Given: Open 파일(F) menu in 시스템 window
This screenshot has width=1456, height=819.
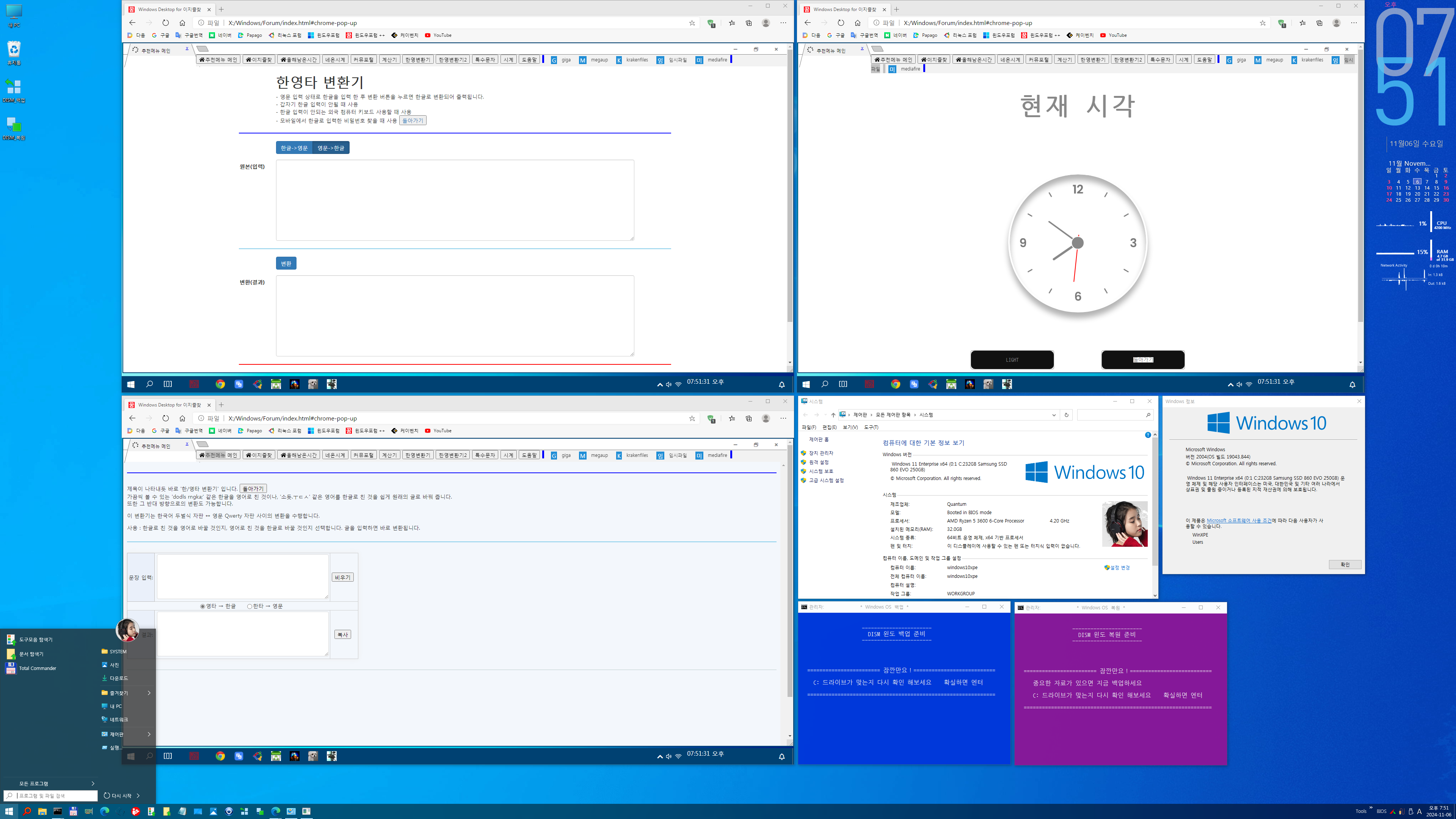Looking at the screenshot, I should (x=809, y=427).
